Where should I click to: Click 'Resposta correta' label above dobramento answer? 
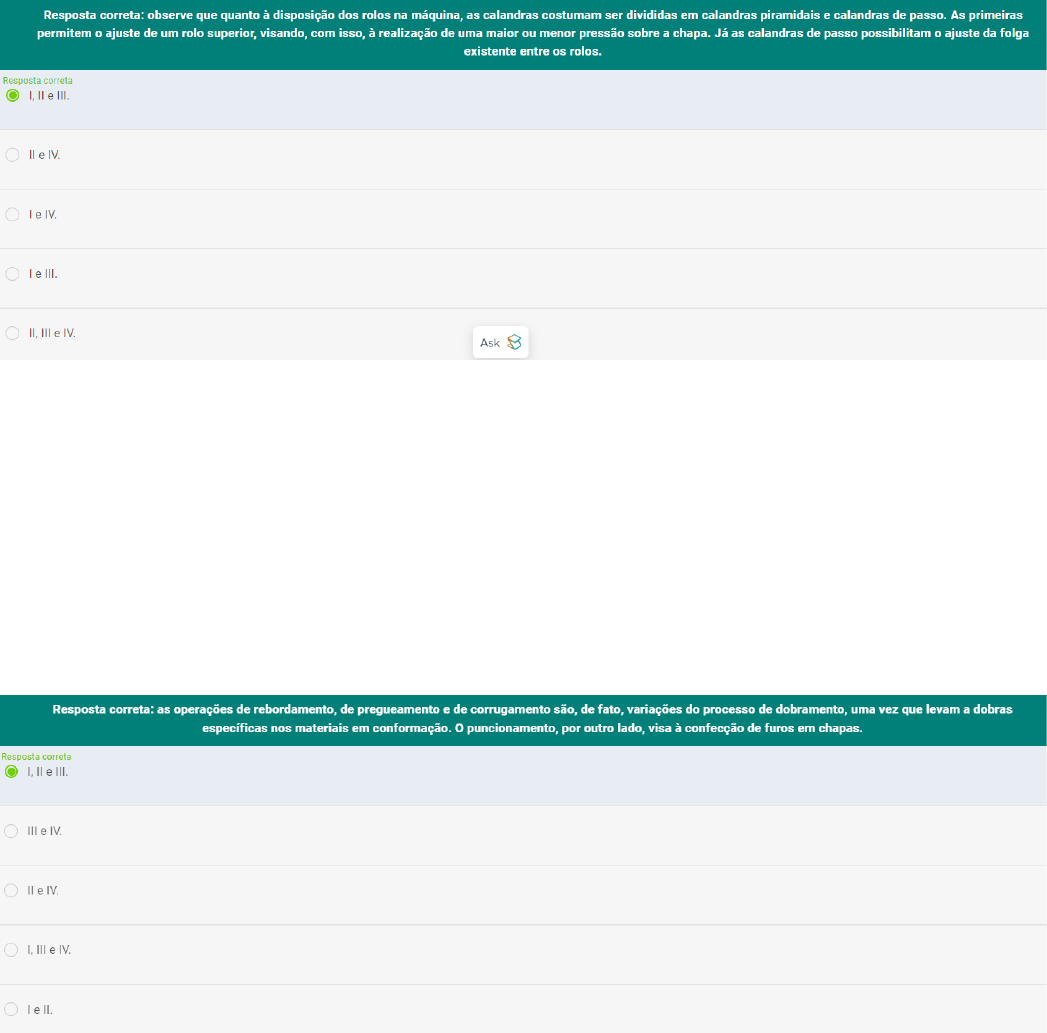37,757
